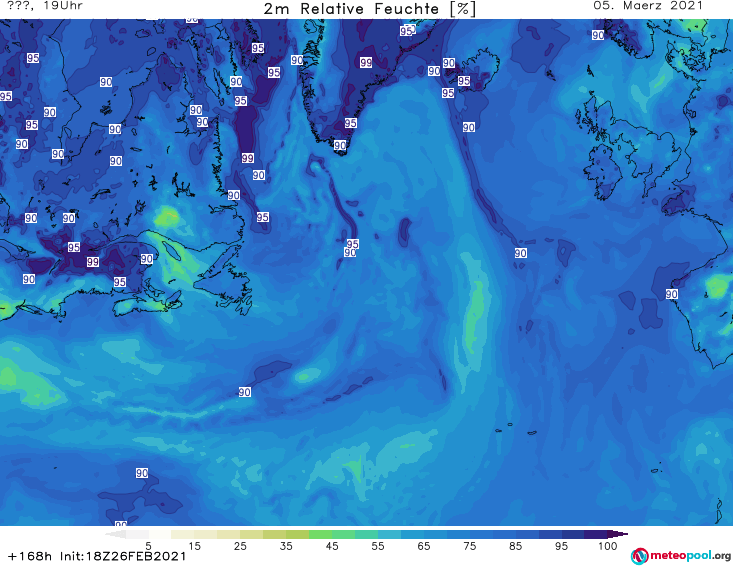733x566 pixels.
Task: Click the '+168h Init:18Z26FEB2021' forecast label
Action: [x=97, y=556]
